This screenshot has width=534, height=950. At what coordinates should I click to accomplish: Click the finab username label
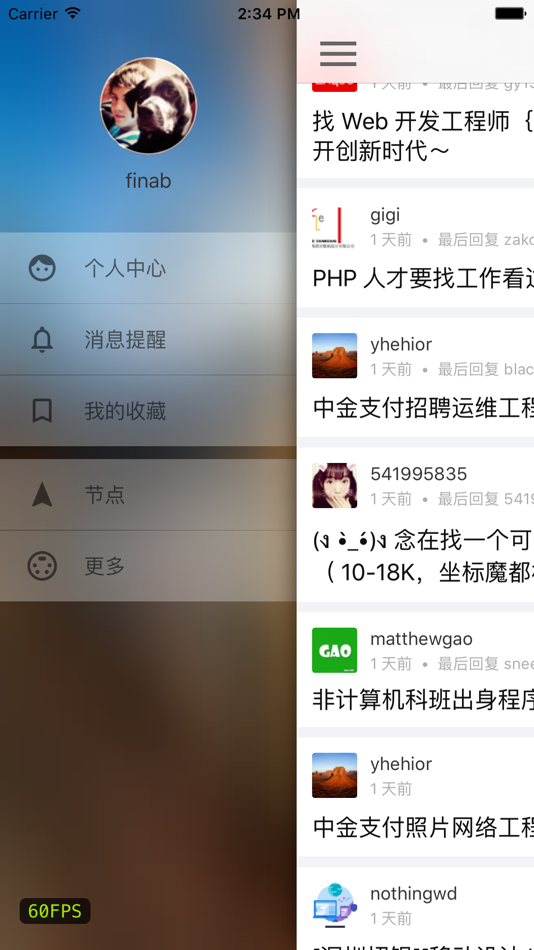148,181
